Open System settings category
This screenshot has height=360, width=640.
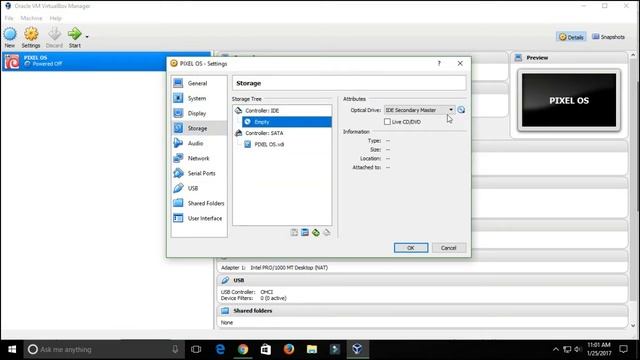point(199,98)
